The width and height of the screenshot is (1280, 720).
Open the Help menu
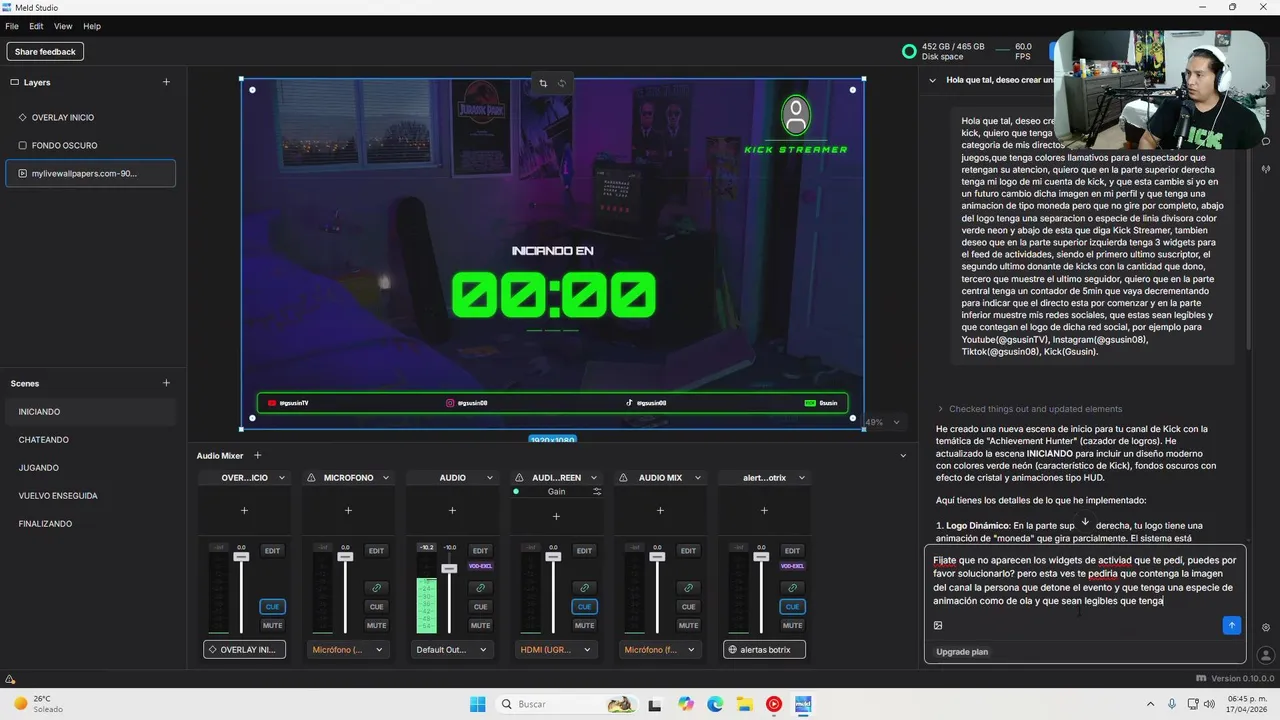coord(92,26)
